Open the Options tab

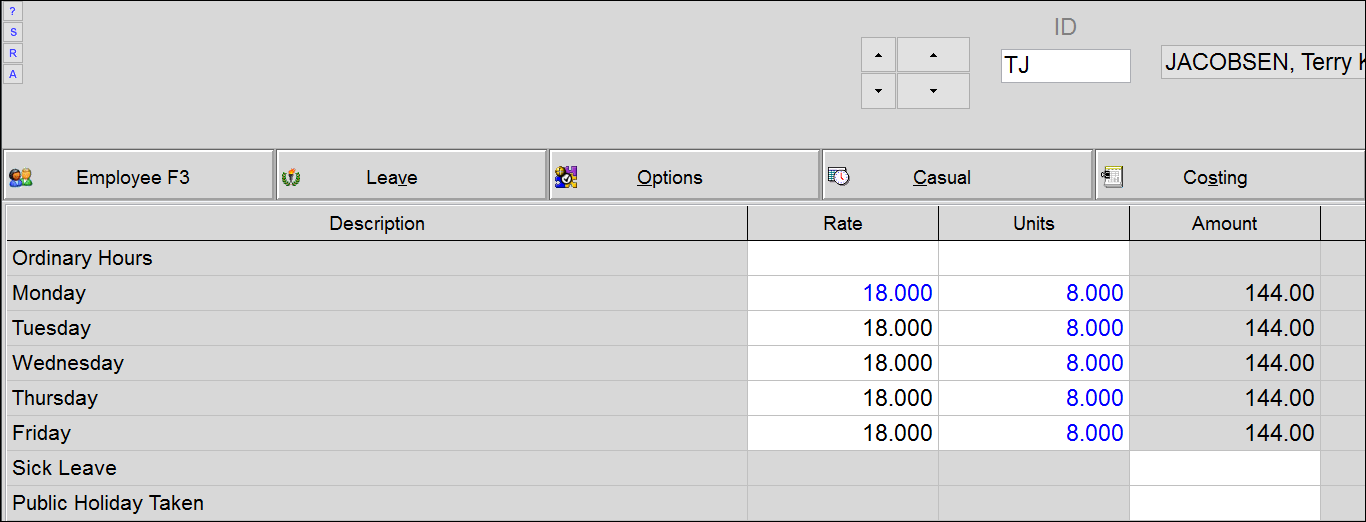tap(684, 177)
